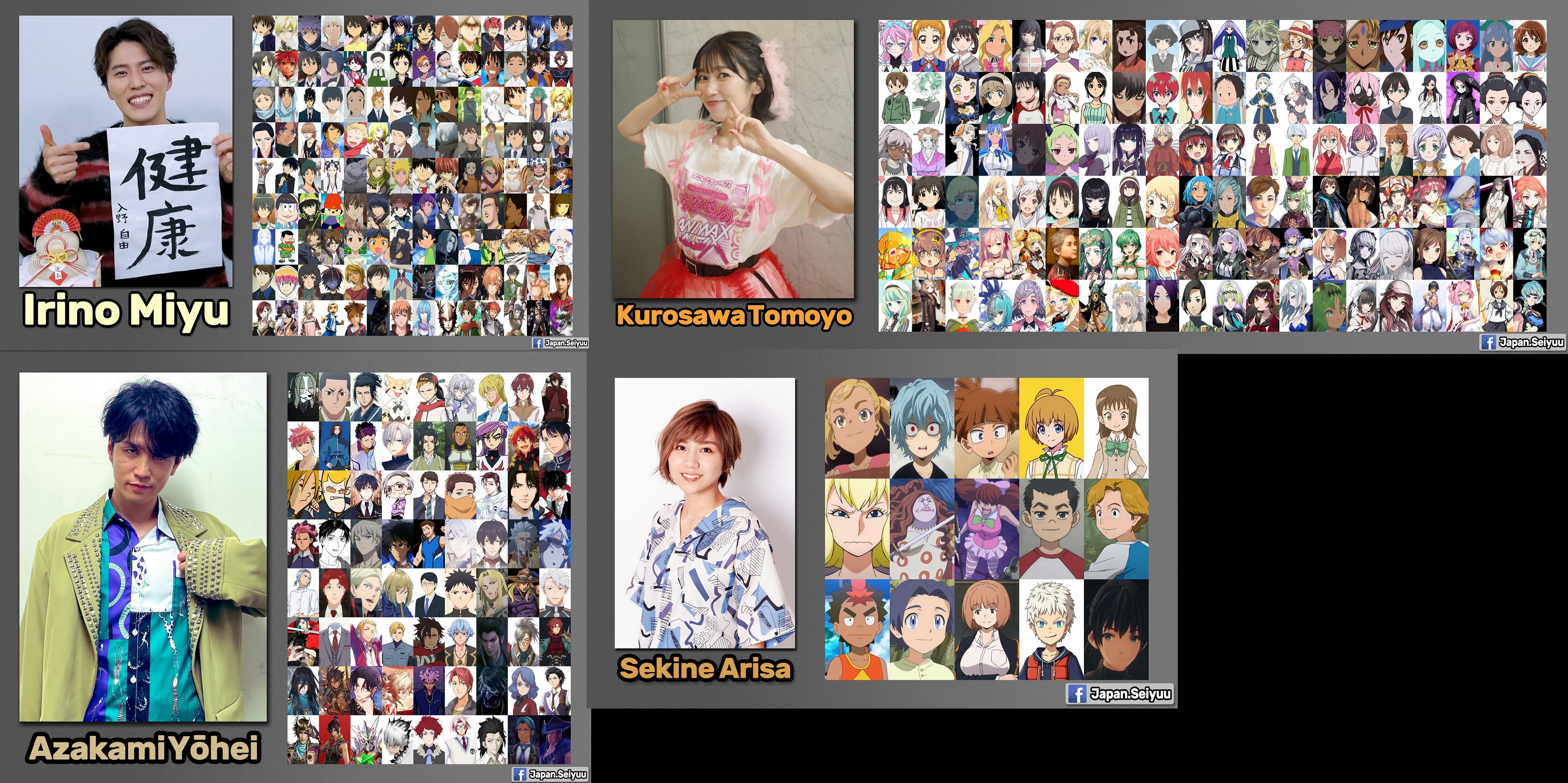Open Kurosawa Tomoyo's character roles collage
Image resolution: width=1568 pixels, height=783 pixels.
tap(1212, 175)
